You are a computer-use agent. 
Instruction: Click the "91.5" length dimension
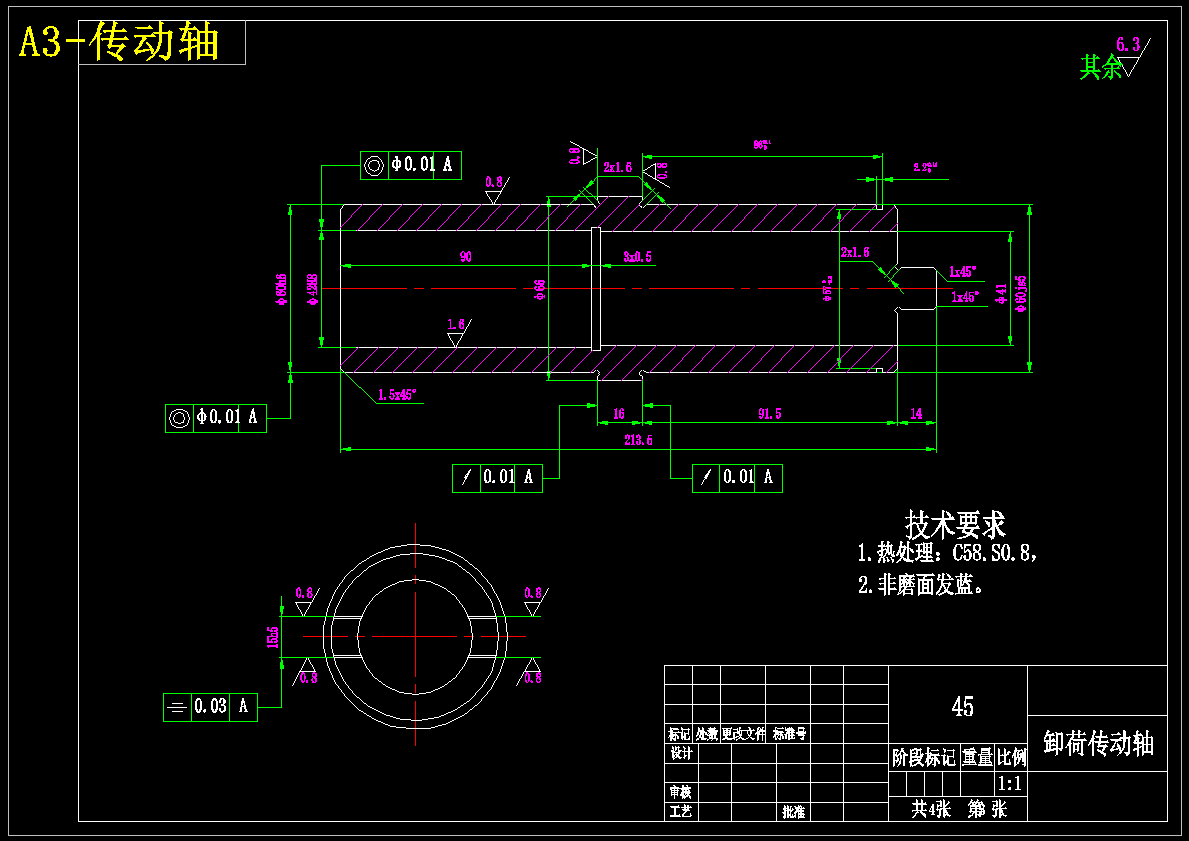pyautogui.click(x=769, y=414)
